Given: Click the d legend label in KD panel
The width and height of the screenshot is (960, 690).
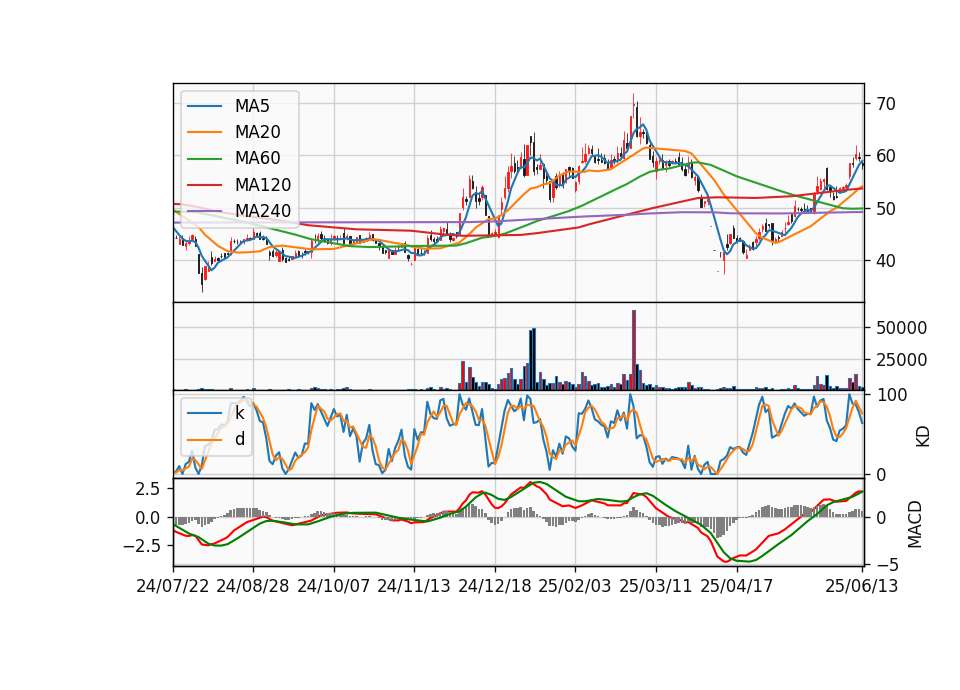Looking at the screenshot, I should tap(239, 439).
